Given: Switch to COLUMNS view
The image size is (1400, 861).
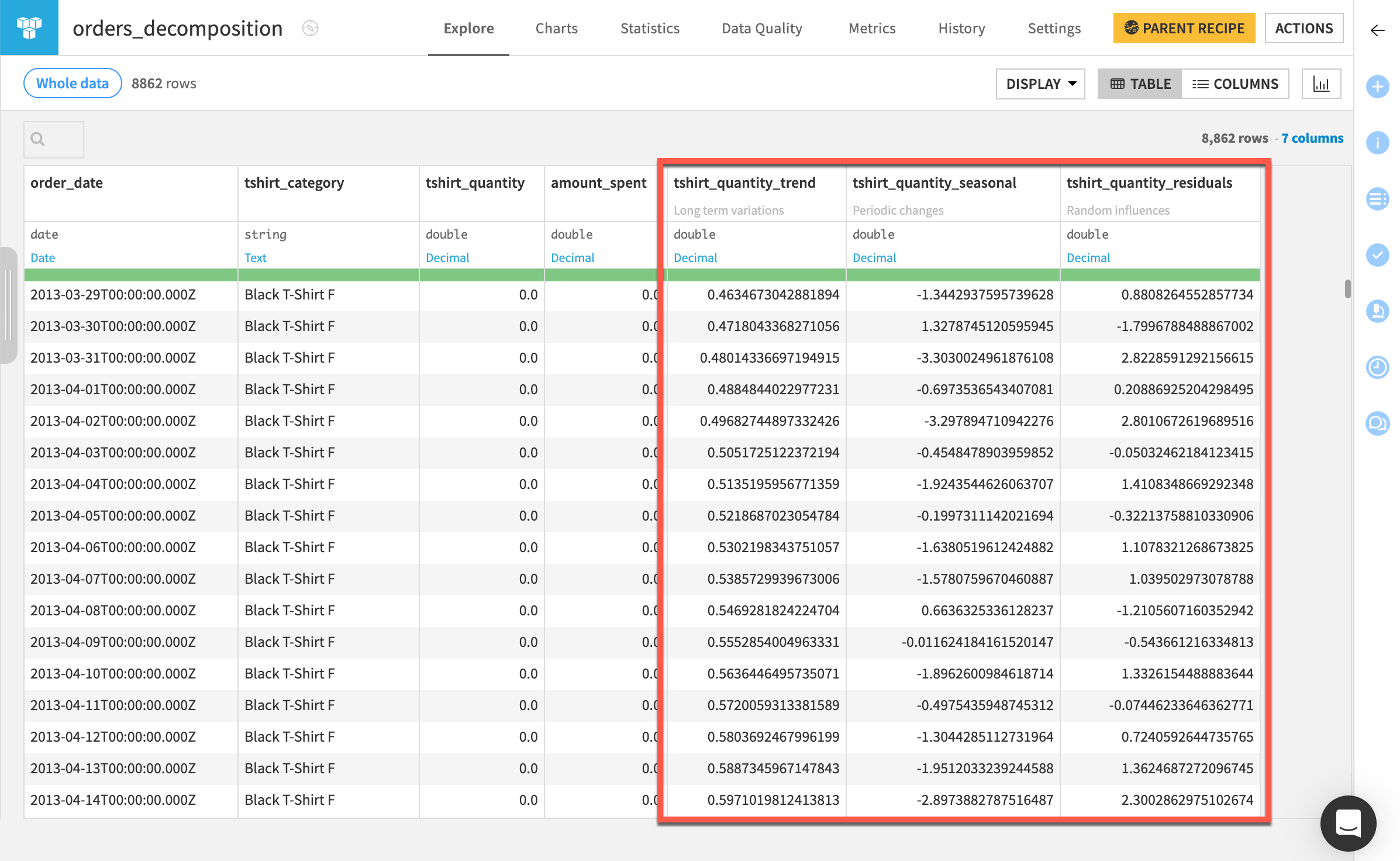Looking at the screenshot, I should point(1236,84).
